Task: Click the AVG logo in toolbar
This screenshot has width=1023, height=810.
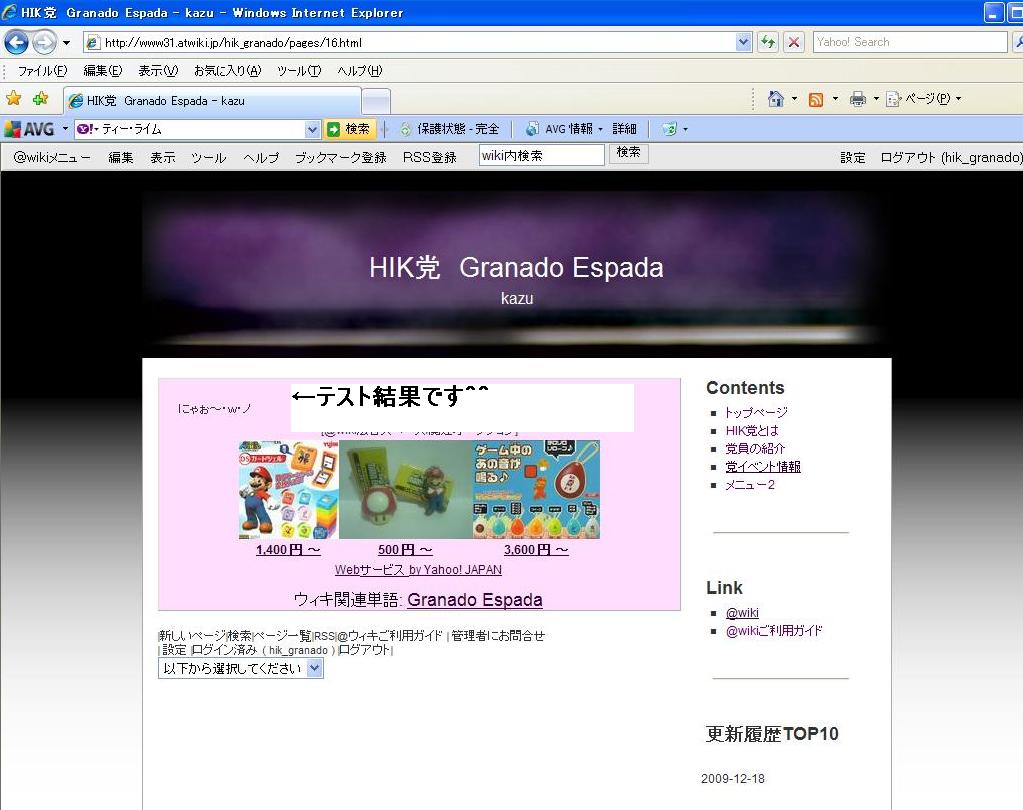Action: (30, 129)
